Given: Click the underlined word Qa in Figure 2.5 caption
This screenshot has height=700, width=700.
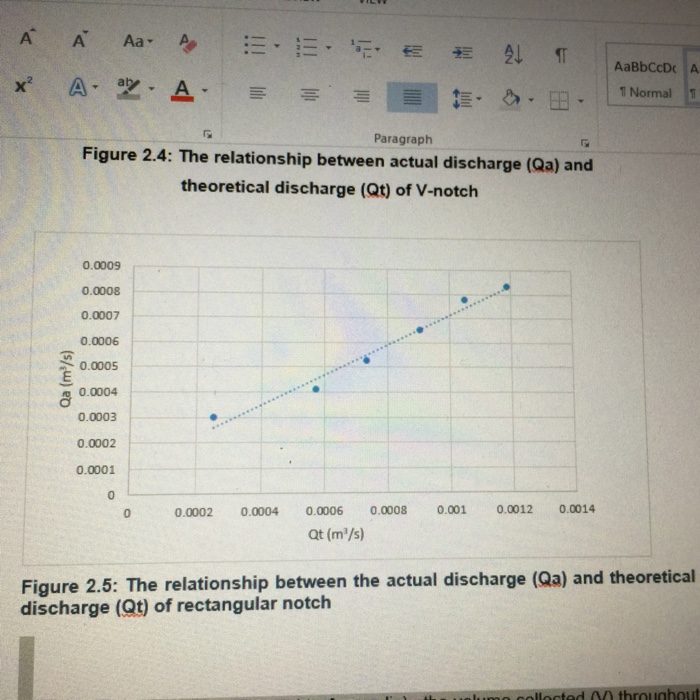Looking at the screenshot, I should point(550,579).
